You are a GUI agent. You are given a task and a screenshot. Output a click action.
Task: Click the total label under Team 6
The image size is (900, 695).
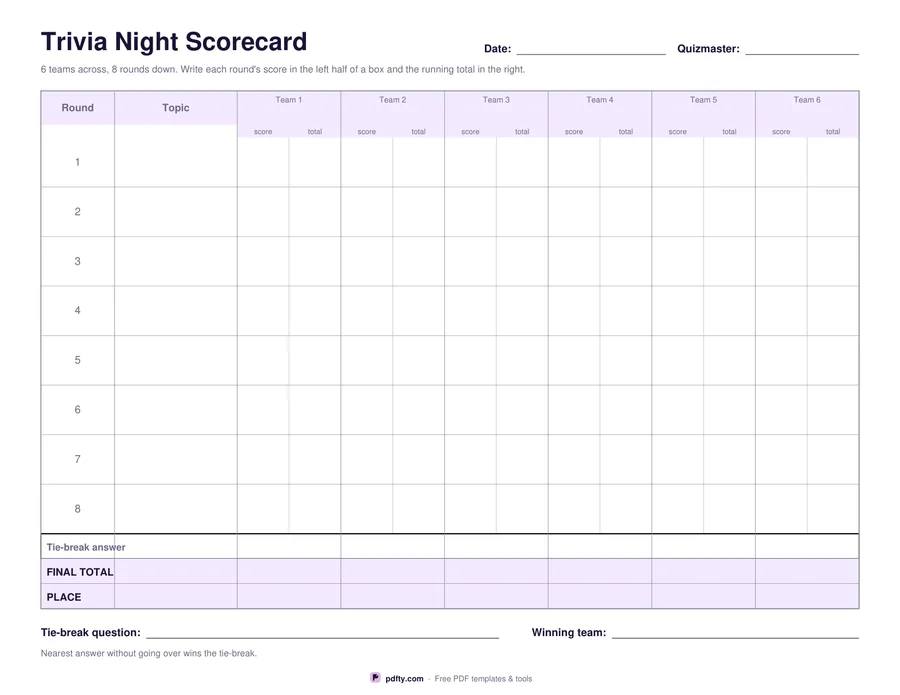pyautogui.click(x=833, y=131)
